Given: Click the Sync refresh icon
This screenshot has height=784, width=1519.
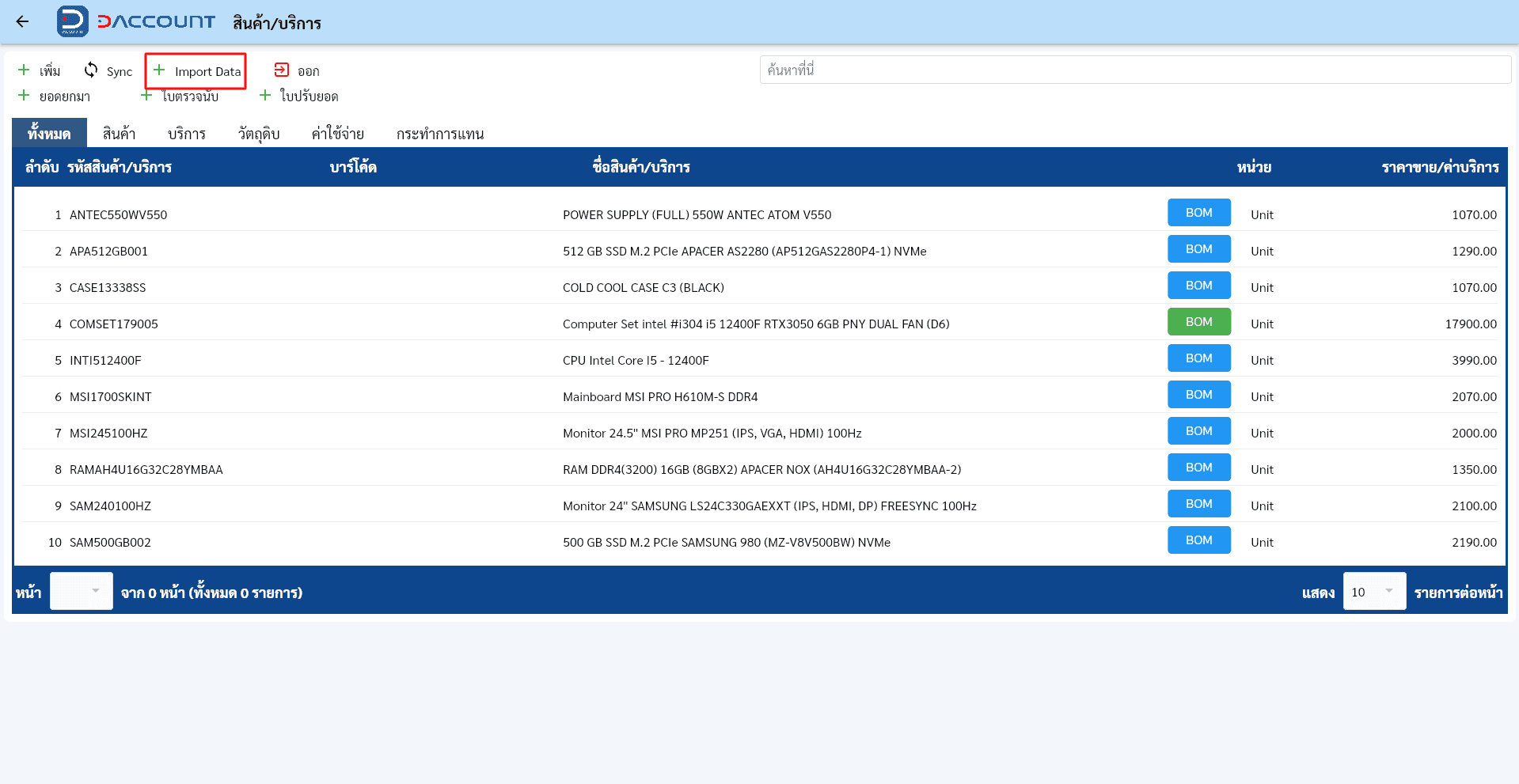Looking at the screenshot, I should (x=91, y=70).
